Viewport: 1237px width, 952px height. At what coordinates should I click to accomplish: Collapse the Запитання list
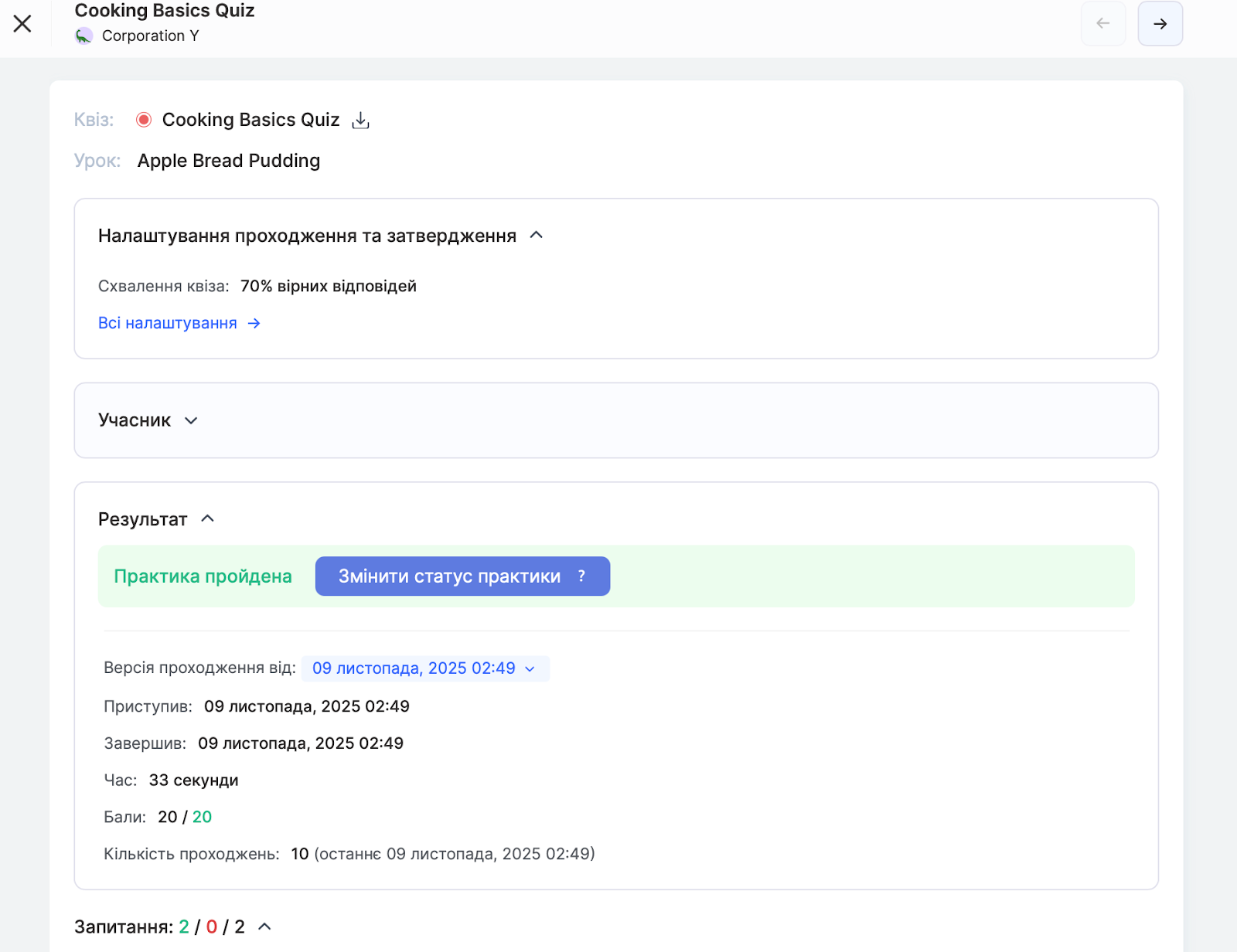tap(264, 926)
